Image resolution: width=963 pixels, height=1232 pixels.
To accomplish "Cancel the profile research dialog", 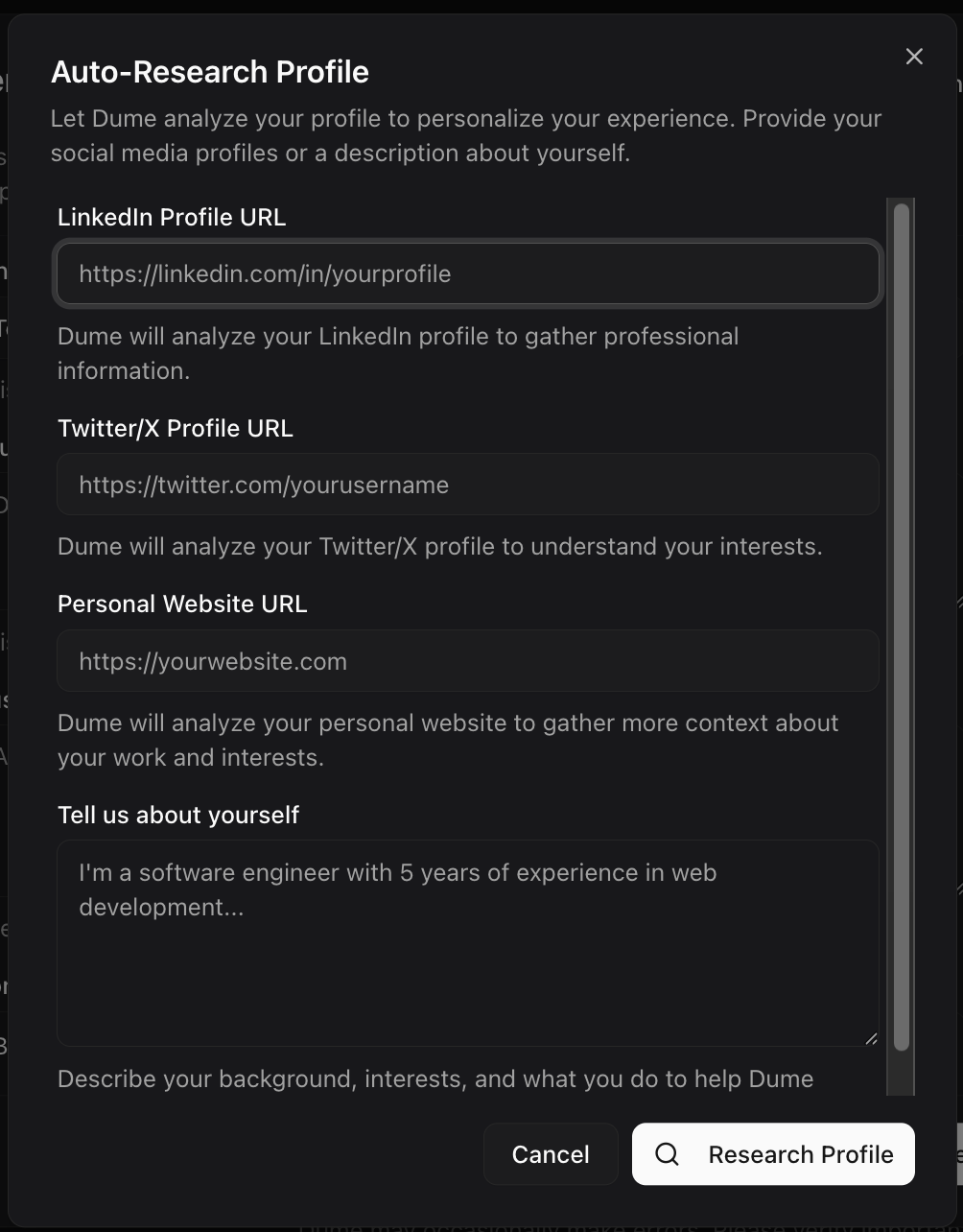I will point(551,1154).
